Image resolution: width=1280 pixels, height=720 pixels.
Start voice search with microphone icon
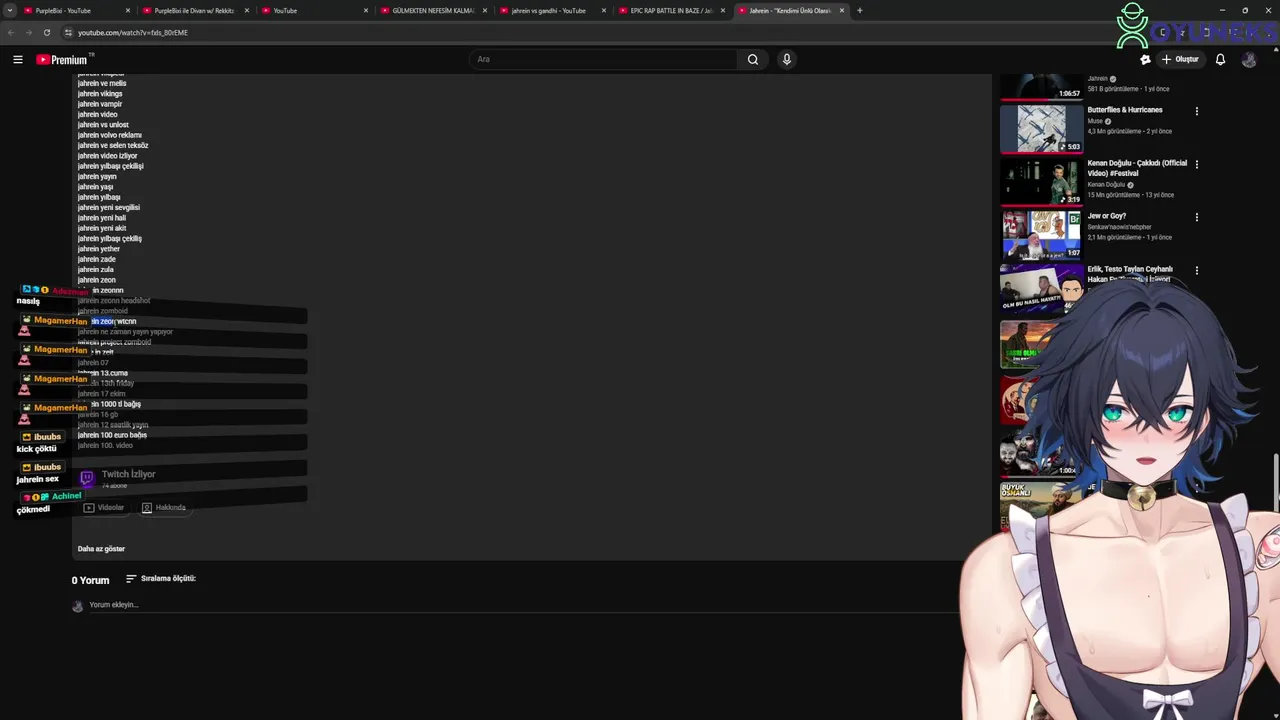coord(787,59)
